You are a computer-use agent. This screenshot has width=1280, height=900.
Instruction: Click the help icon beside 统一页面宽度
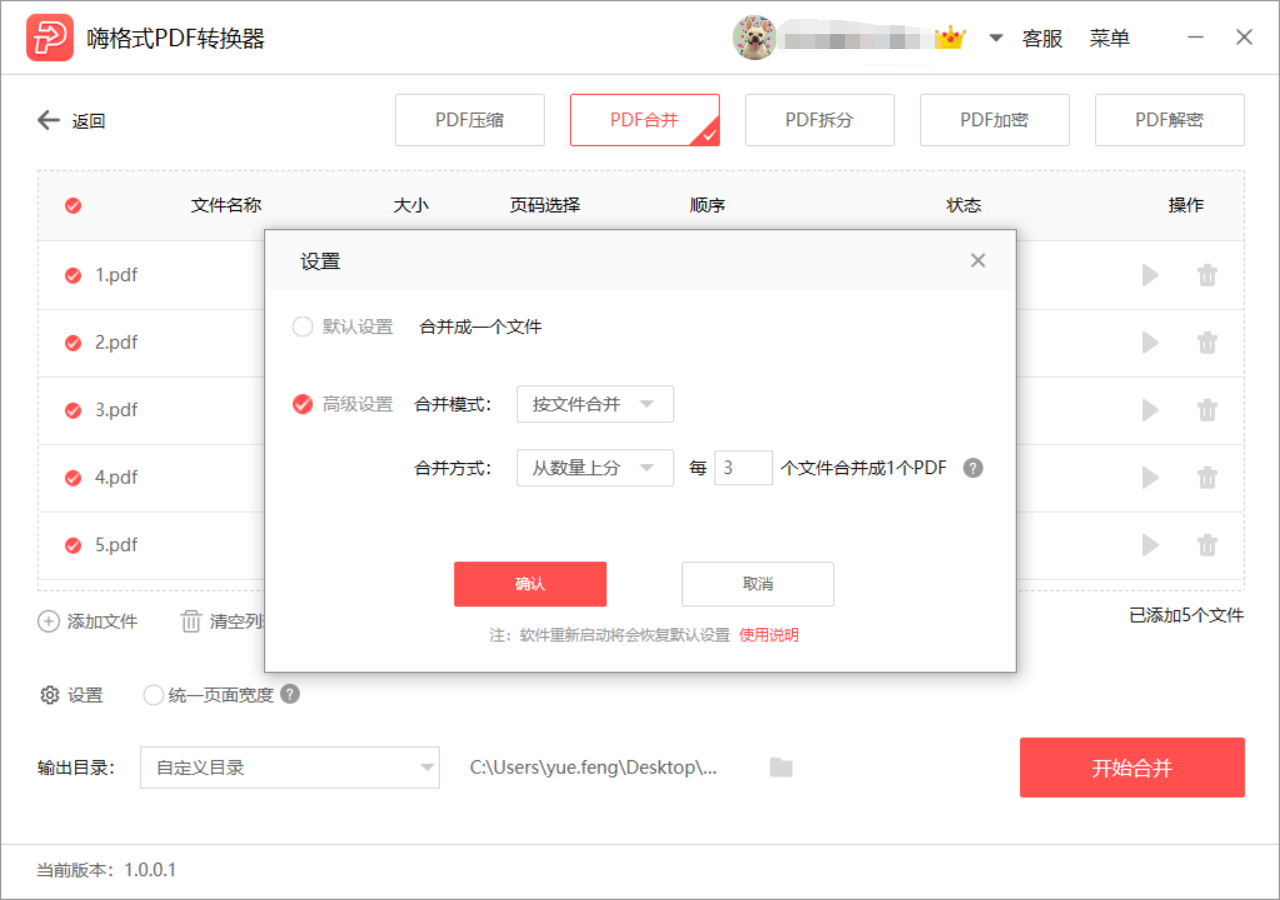[x=290, y=694]
